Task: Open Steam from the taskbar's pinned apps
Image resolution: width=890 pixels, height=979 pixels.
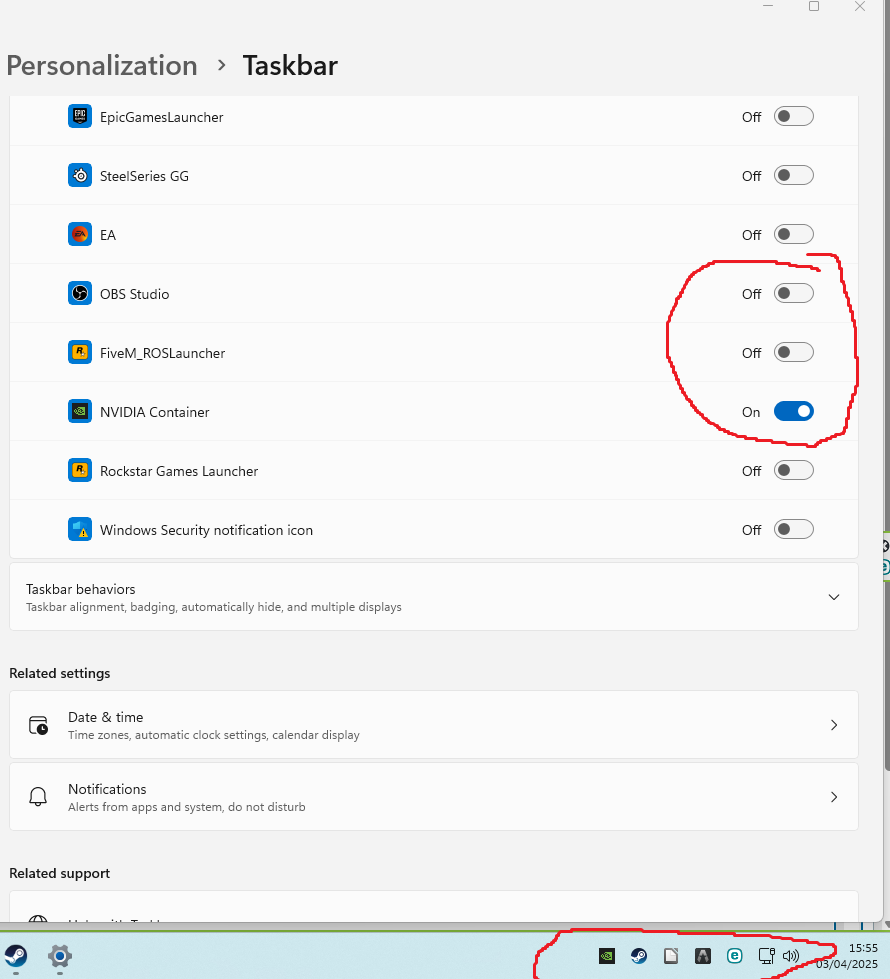Action: pos(16,956)
